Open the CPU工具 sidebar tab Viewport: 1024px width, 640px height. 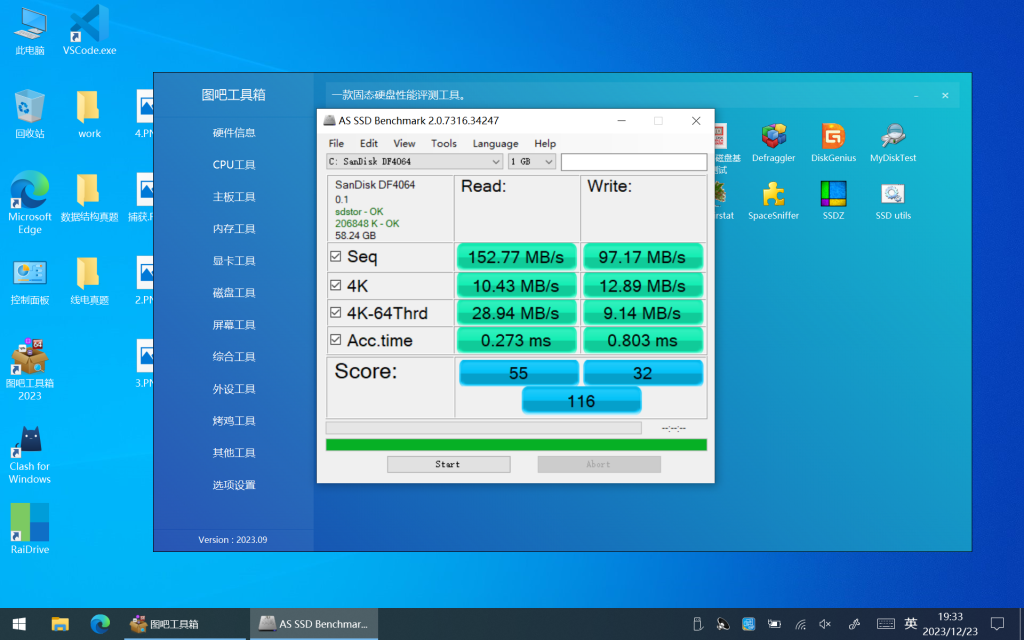(234, 165)
